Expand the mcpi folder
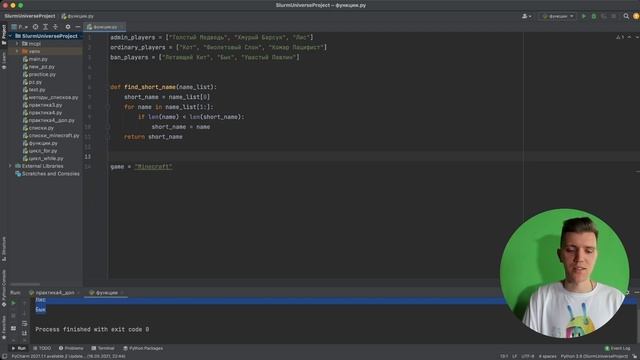The image size is (640, 360). 17,44
